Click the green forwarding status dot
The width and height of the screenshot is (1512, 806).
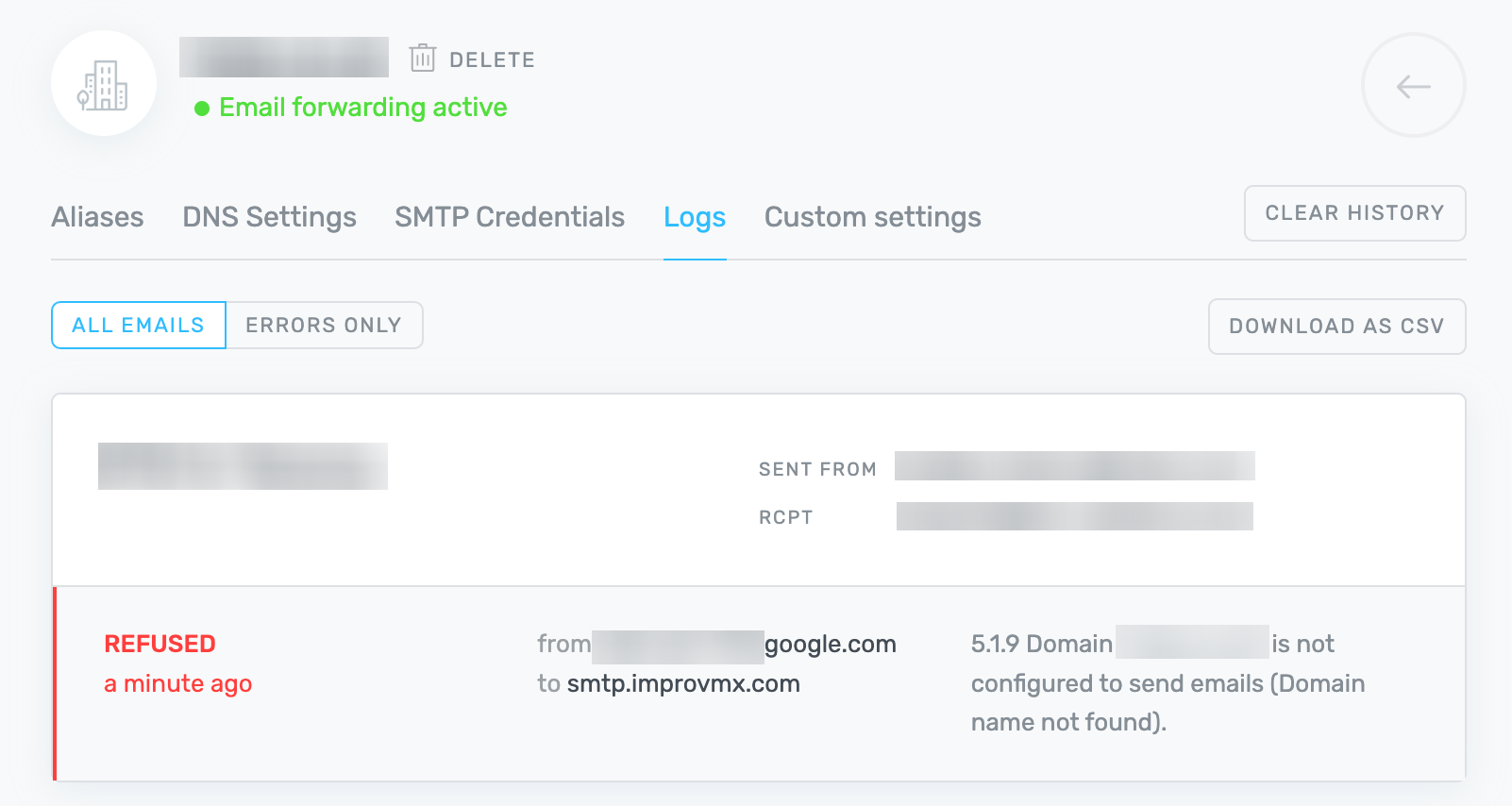pyautogui.click(x=202, y=108)
